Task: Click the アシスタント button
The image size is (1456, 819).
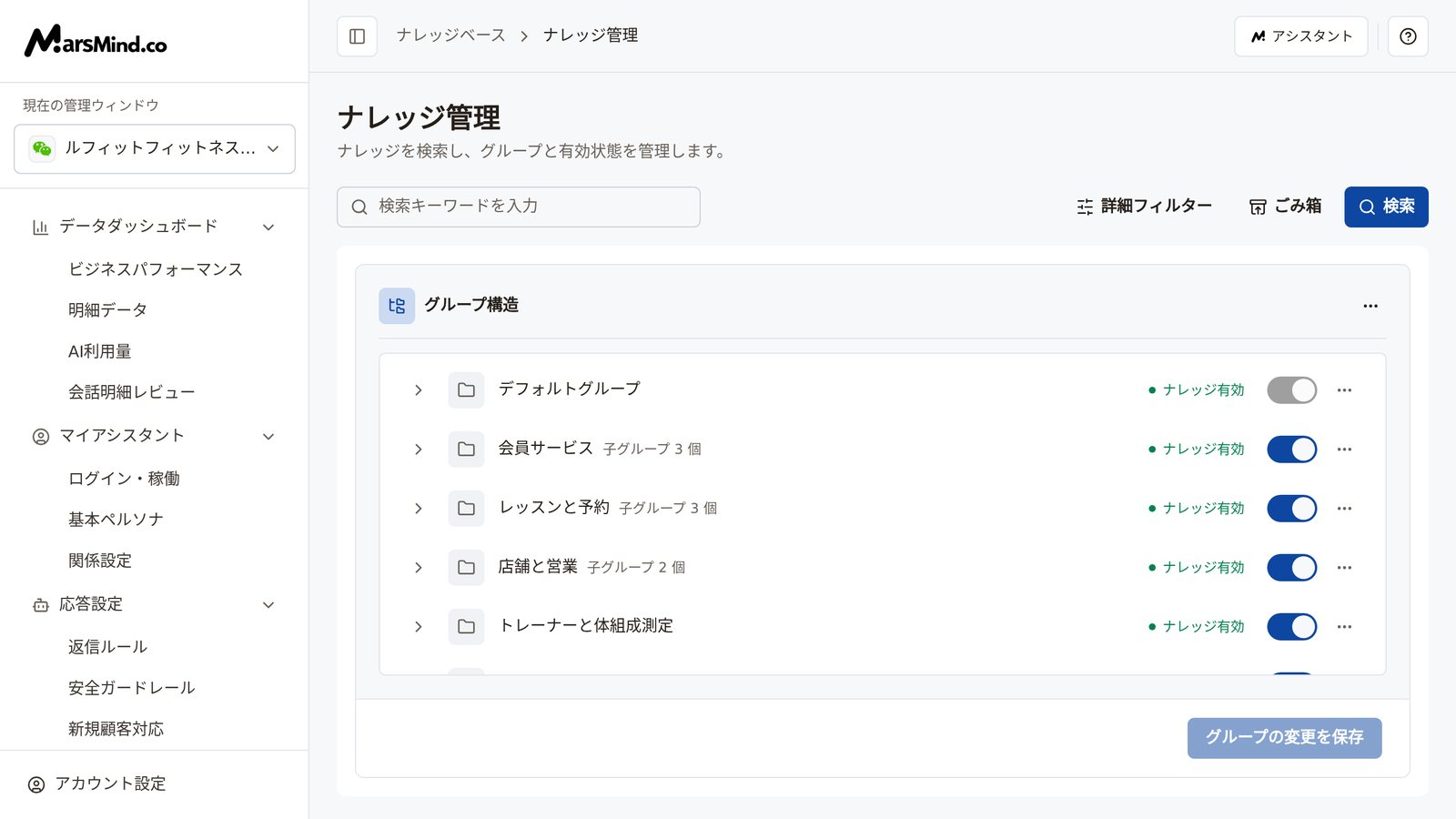Action: pyautogui.click(x=1300, y=36)
